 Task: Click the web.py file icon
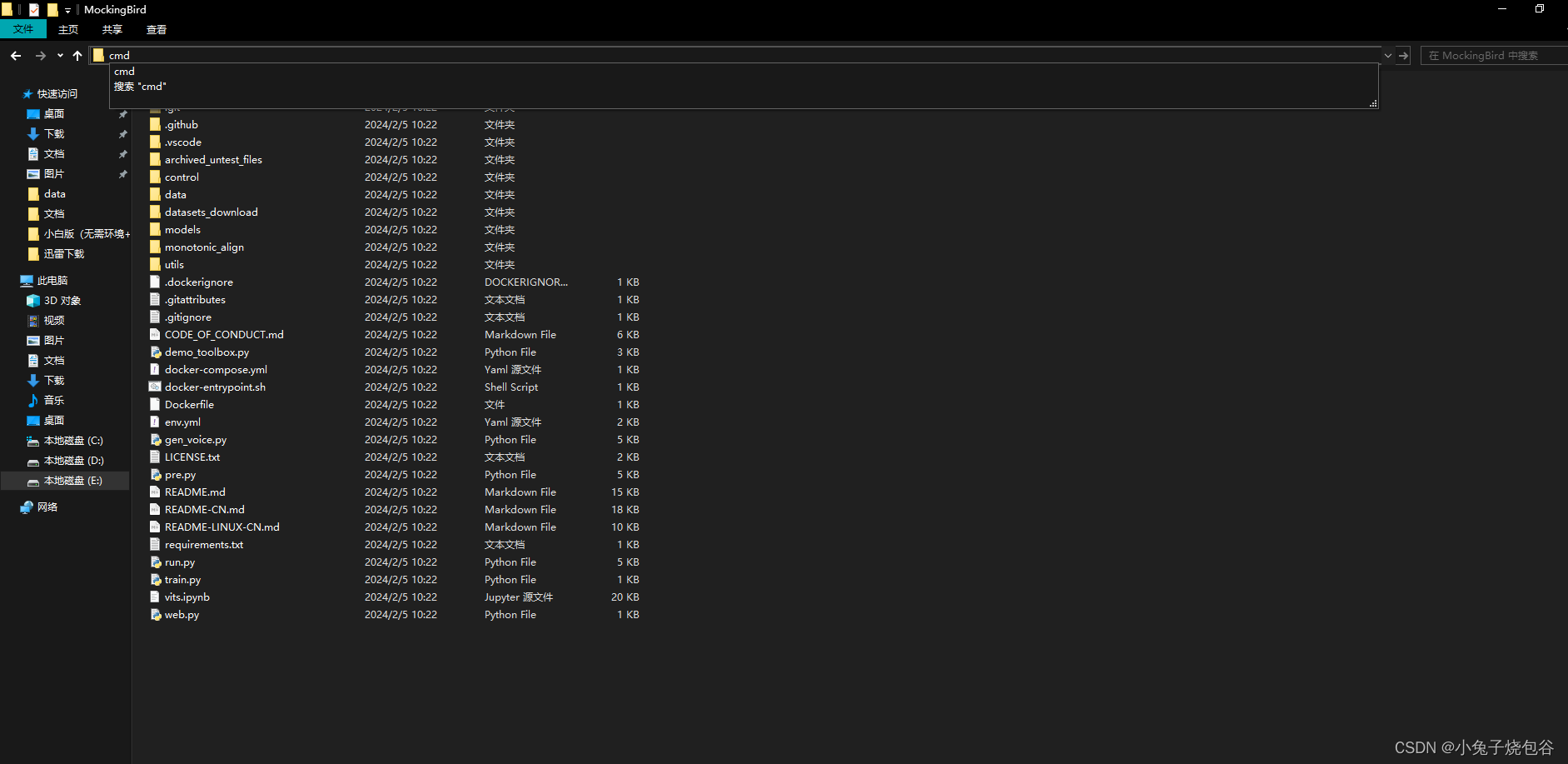155,614
